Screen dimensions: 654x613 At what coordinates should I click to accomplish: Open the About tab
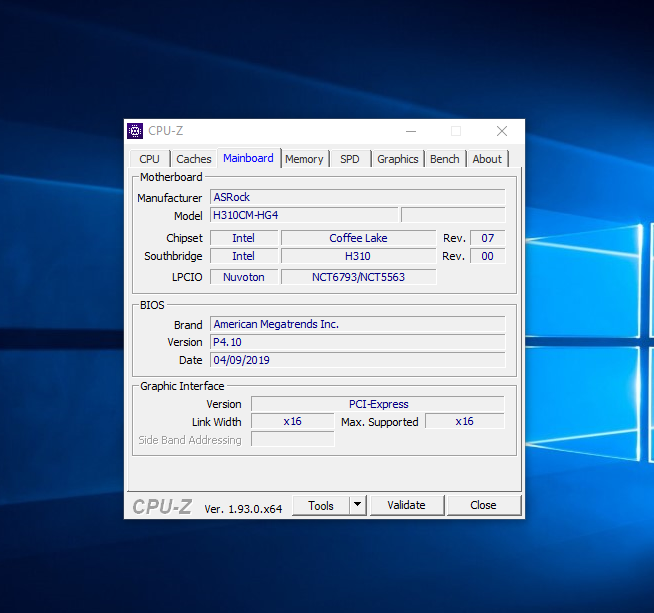[x=487, y=159]
